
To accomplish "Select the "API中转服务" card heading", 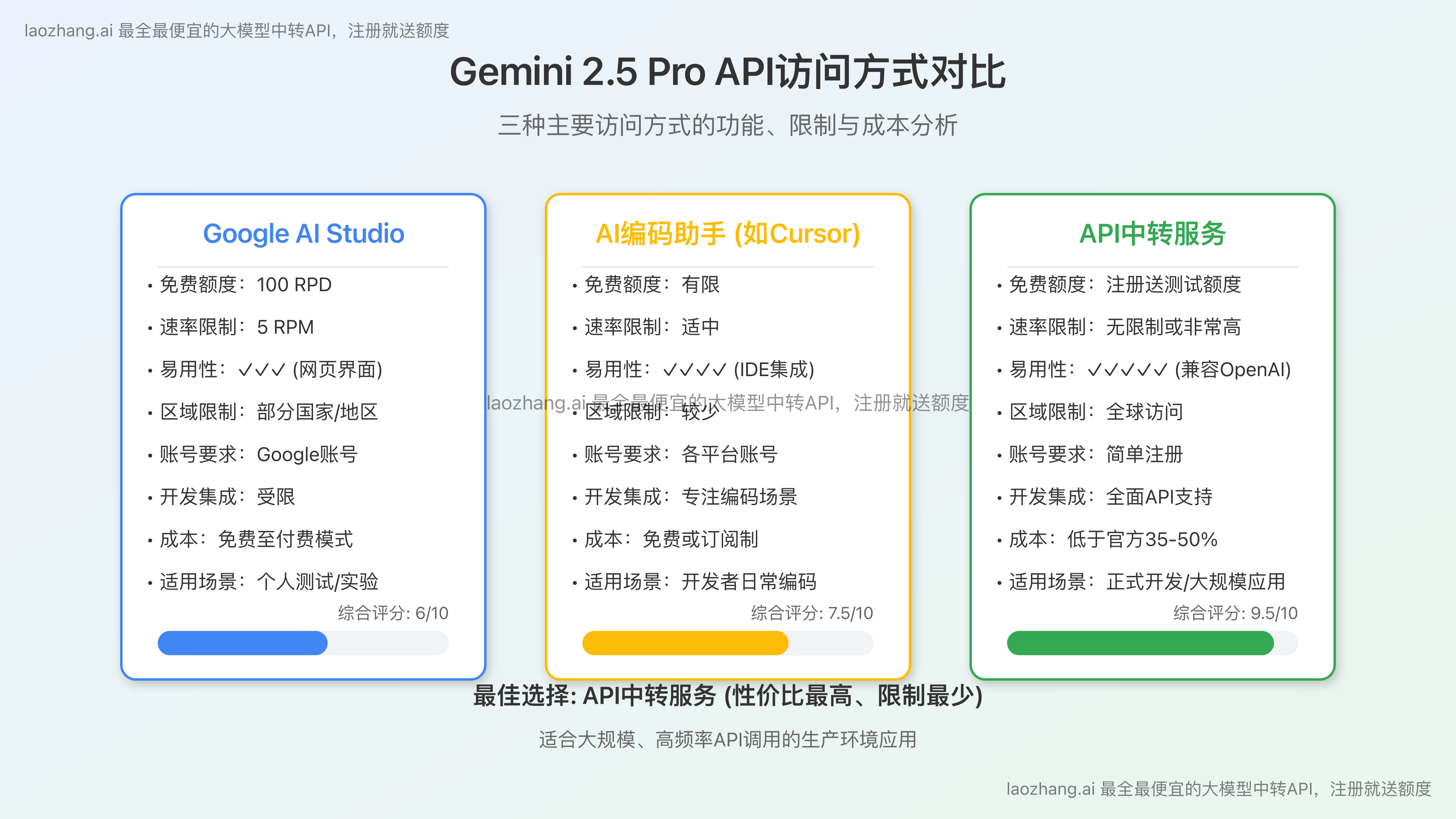I will [1153, 233].
